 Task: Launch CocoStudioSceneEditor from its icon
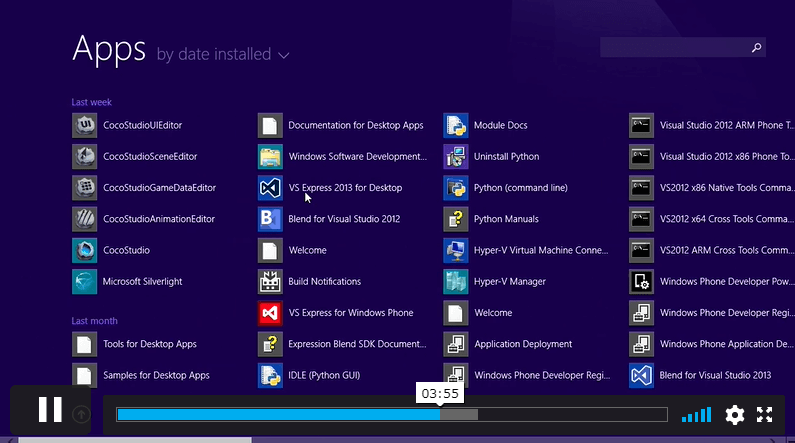click(x=84, y=157)
